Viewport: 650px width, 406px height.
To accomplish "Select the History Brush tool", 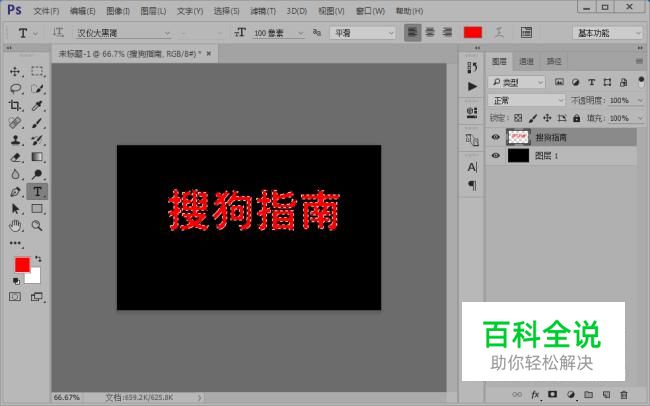I will click(x=37, y=140).
